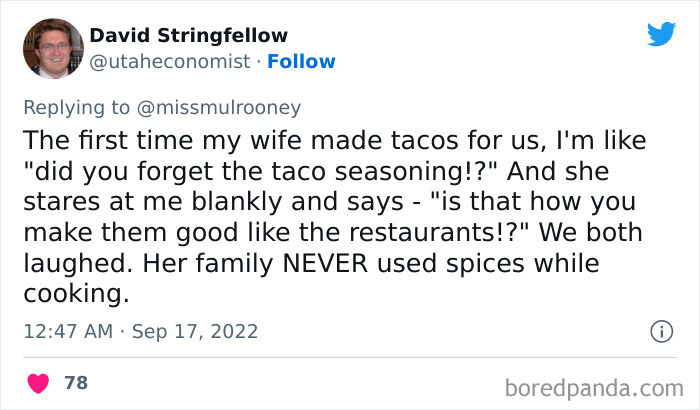700x410 pixels.
Task: Click the 12:47 AM timestamp
Action: pyautogui.click(x=66, y=331)
